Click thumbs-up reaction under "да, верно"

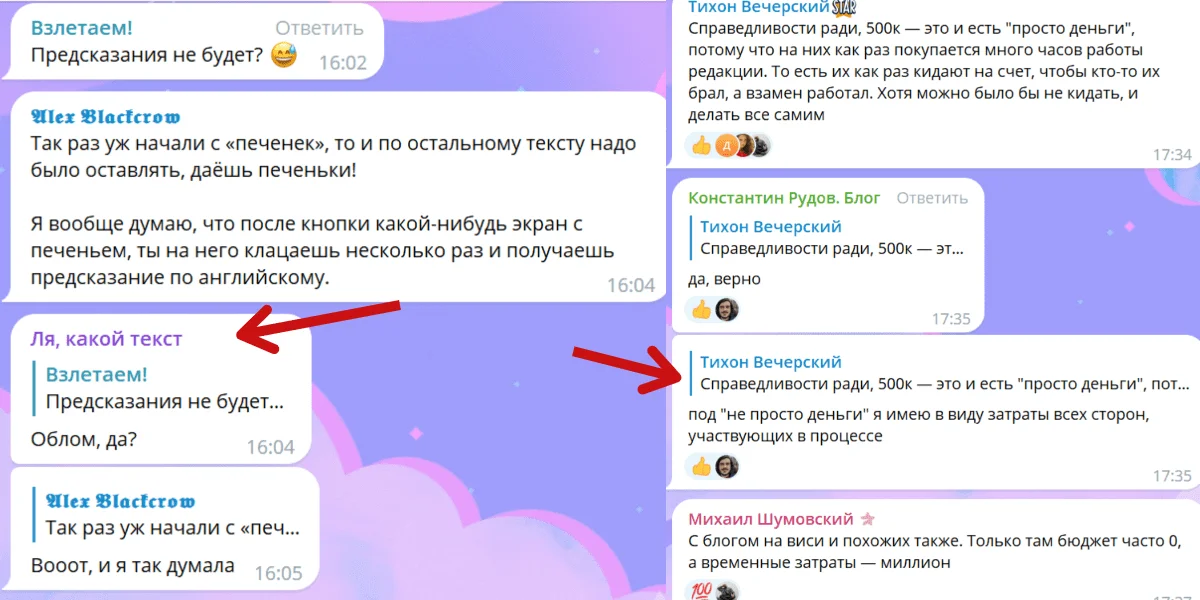(x=701, y=310)
